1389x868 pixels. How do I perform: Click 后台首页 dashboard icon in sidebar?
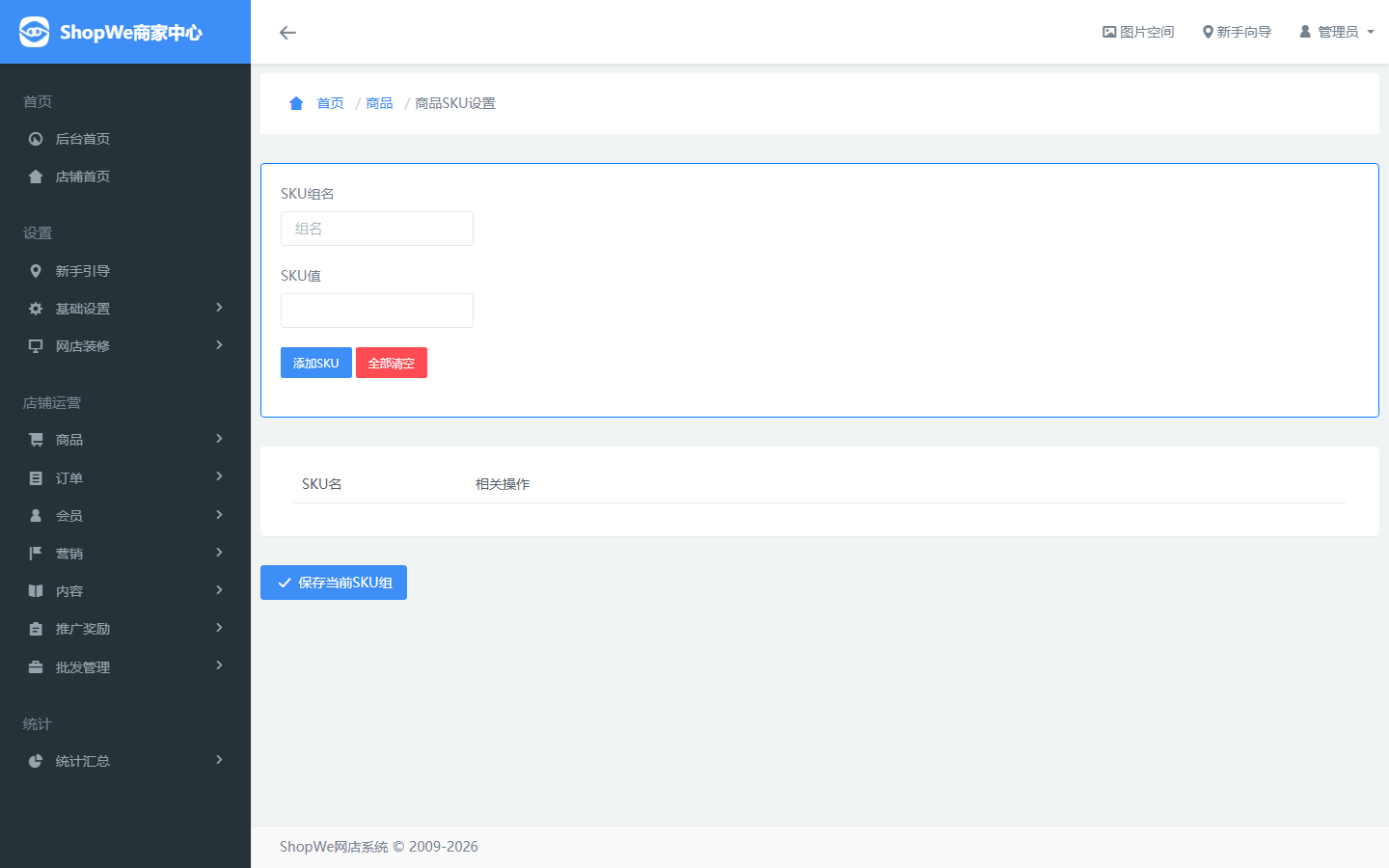pos(36,139)
